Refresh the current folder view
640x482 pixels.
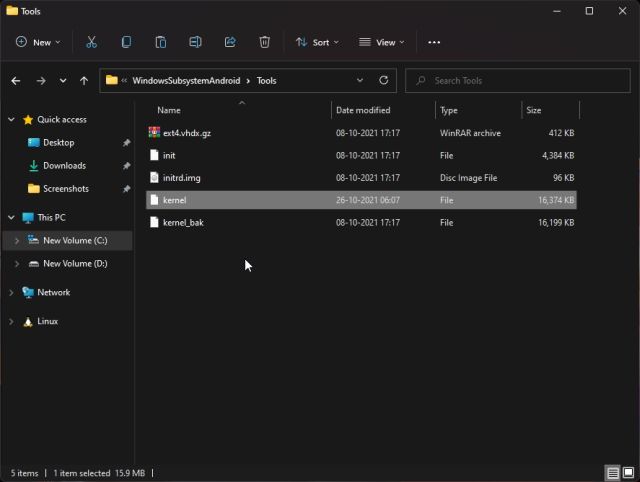(383, 80)
